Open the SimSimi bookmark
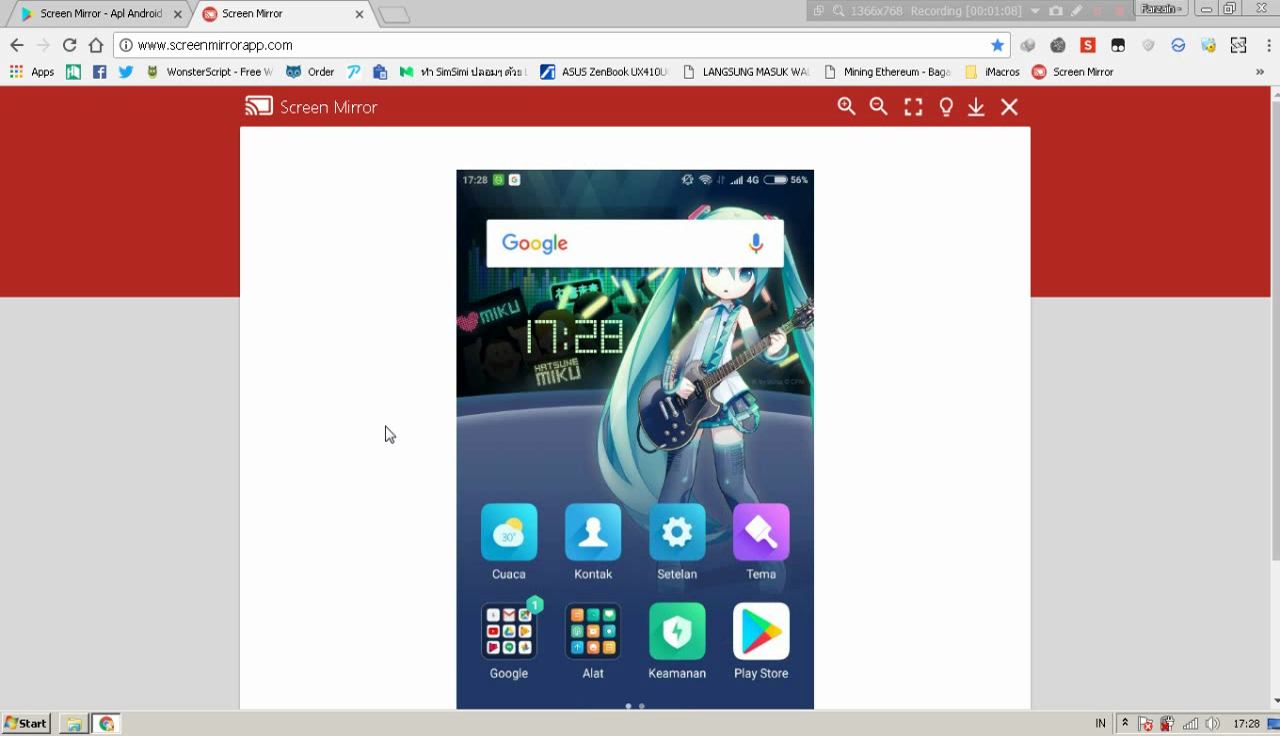The height and width of the screenshot is (736, 1280). pos(463,72)
